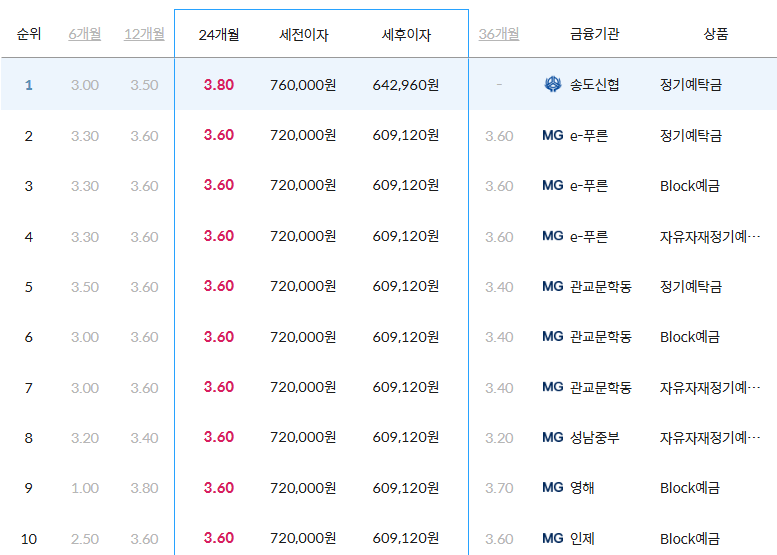Open Block예금 product in rank 6 row
This screenshot has width=777, height=555.
[690, 337]
